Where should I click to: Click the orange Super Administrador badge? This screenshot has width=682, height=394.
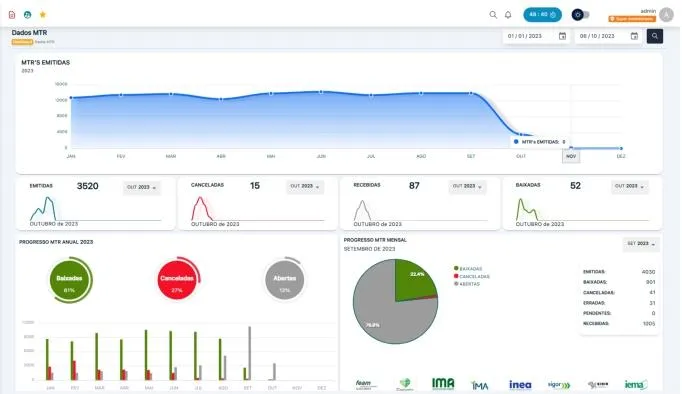(632, 19)
